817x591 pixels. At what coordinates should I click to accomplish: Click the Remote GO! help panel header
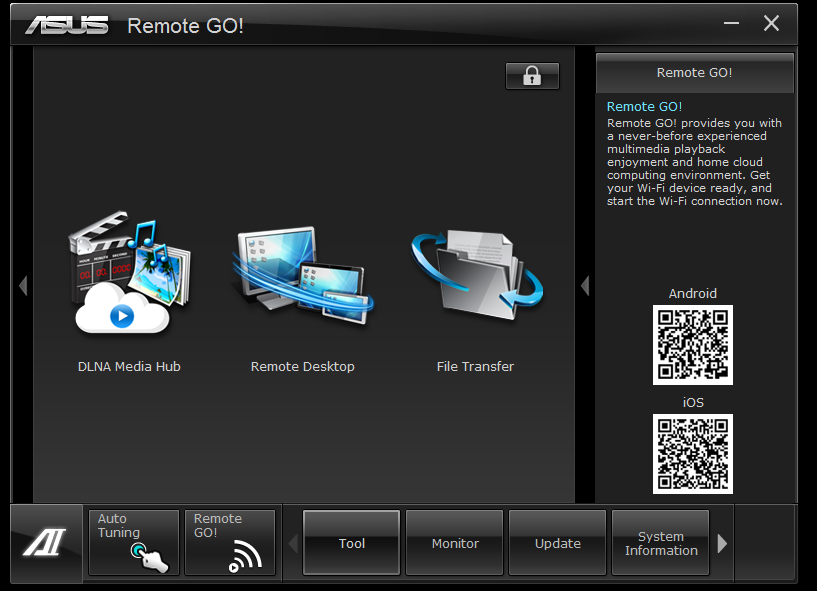click(x=694, y=73)
